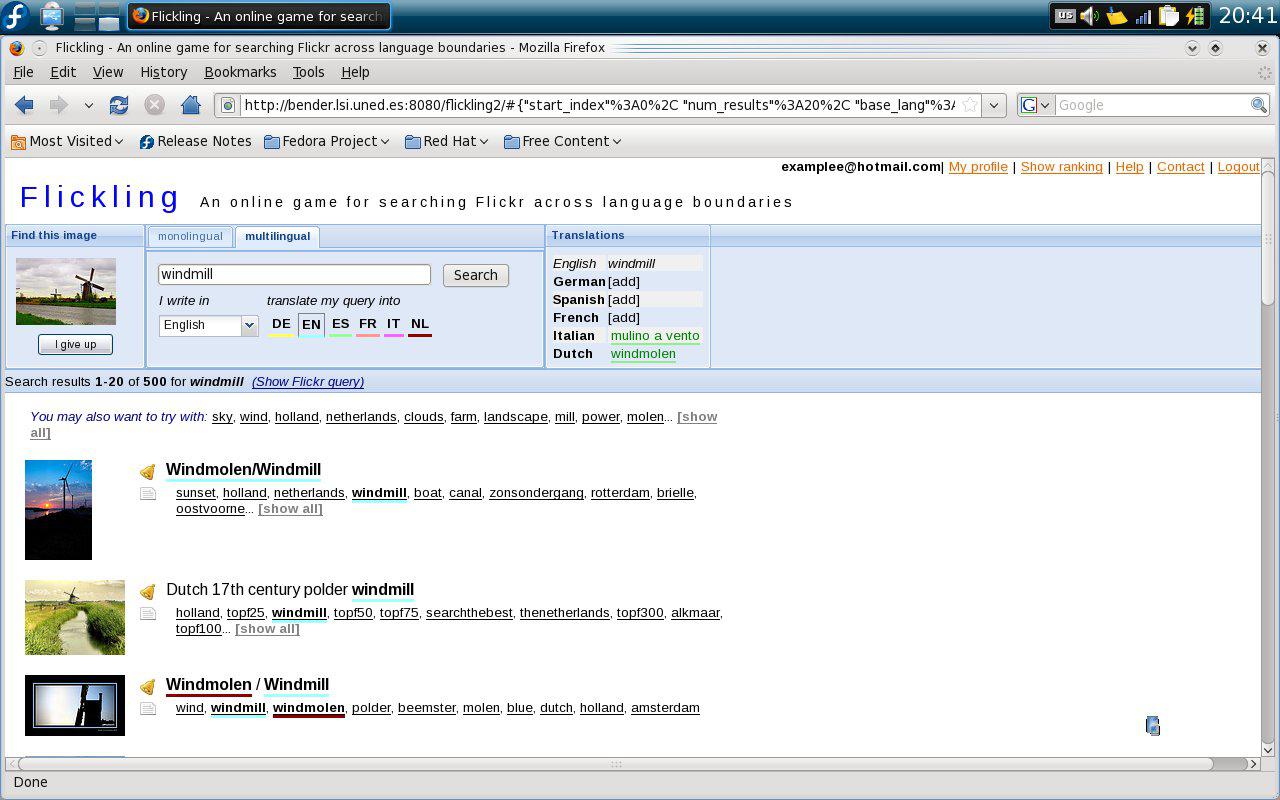
Task: Toggle FR translation language
Action: (x=368, y=325)
